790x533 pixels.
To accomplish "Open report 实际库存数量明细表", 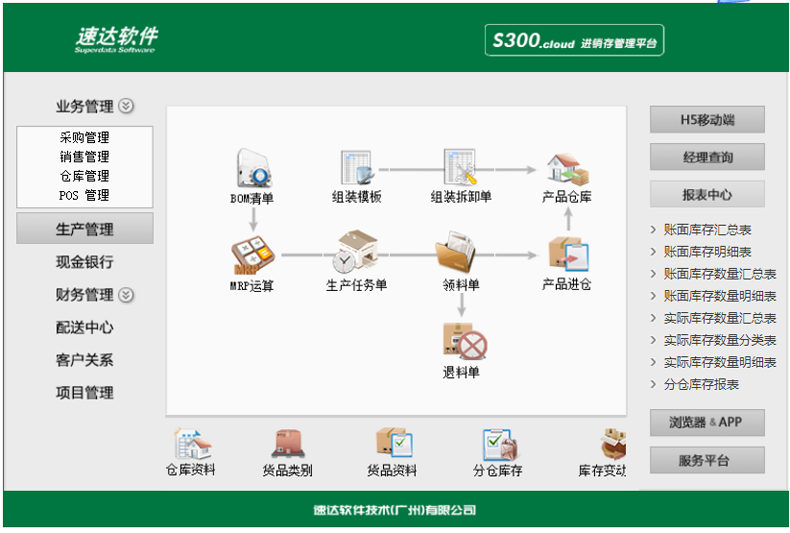I will coord(720,362).
